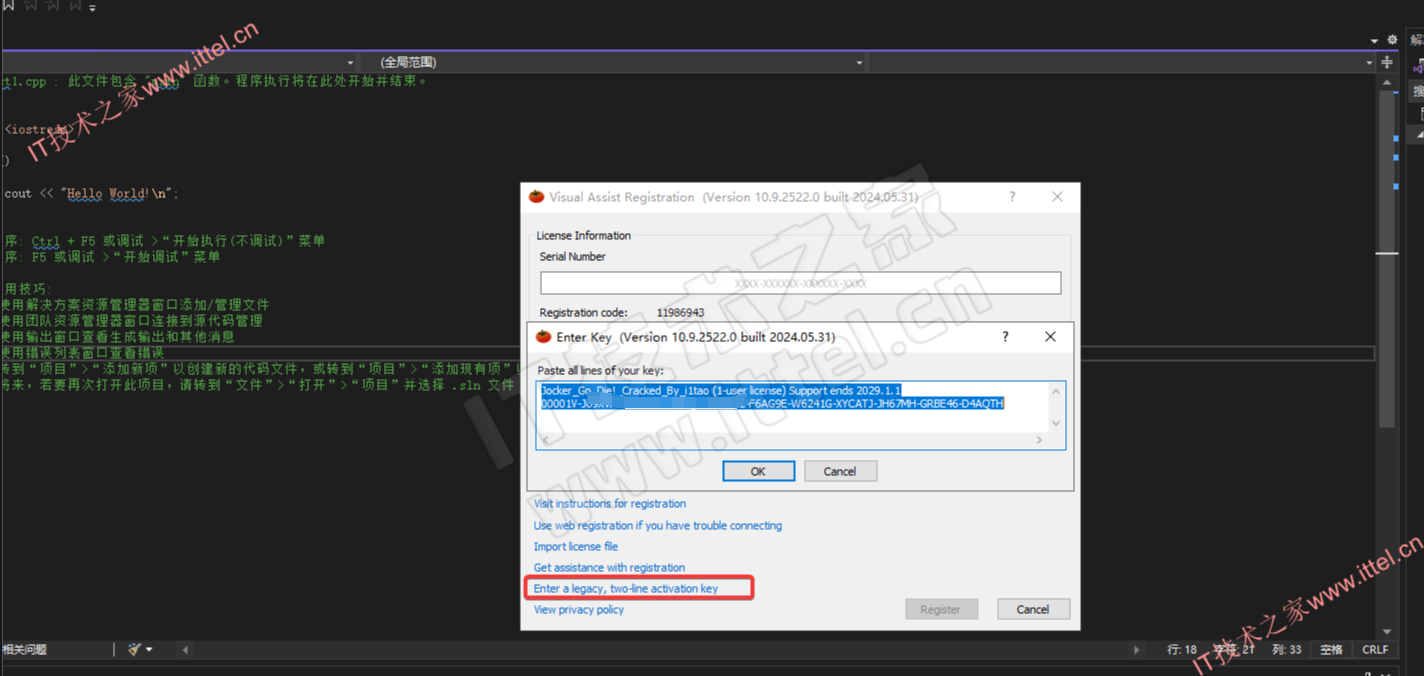Viewport: 1424px width, 676px height.
Task: Click the 'F5 或调试 > 开始调试' comment line
Action: pos(112,257)
